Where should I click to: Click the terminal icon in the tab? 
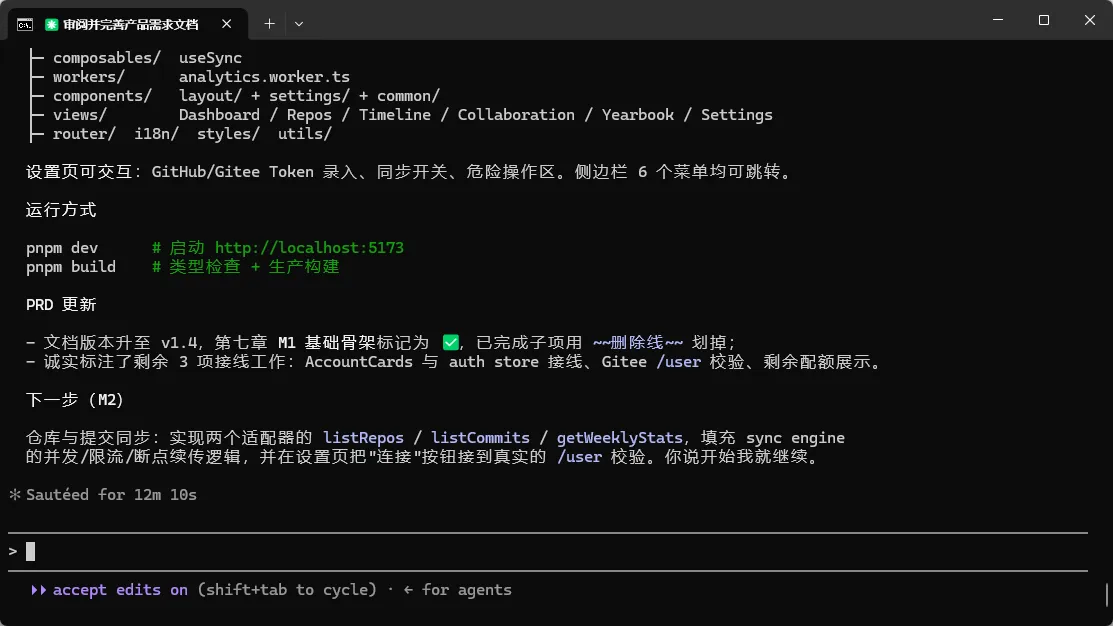pos(25,25)
